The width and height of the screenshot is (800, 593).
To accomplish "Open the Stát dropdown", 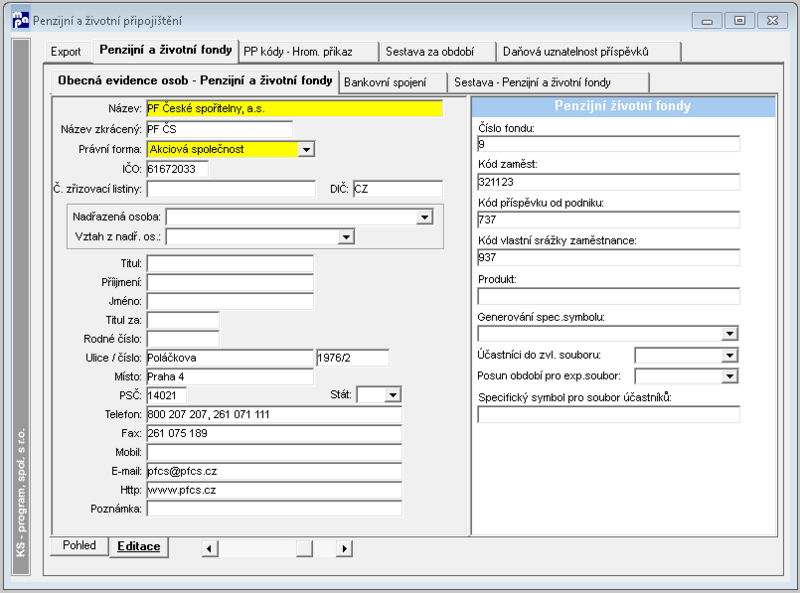I will 393,395.
